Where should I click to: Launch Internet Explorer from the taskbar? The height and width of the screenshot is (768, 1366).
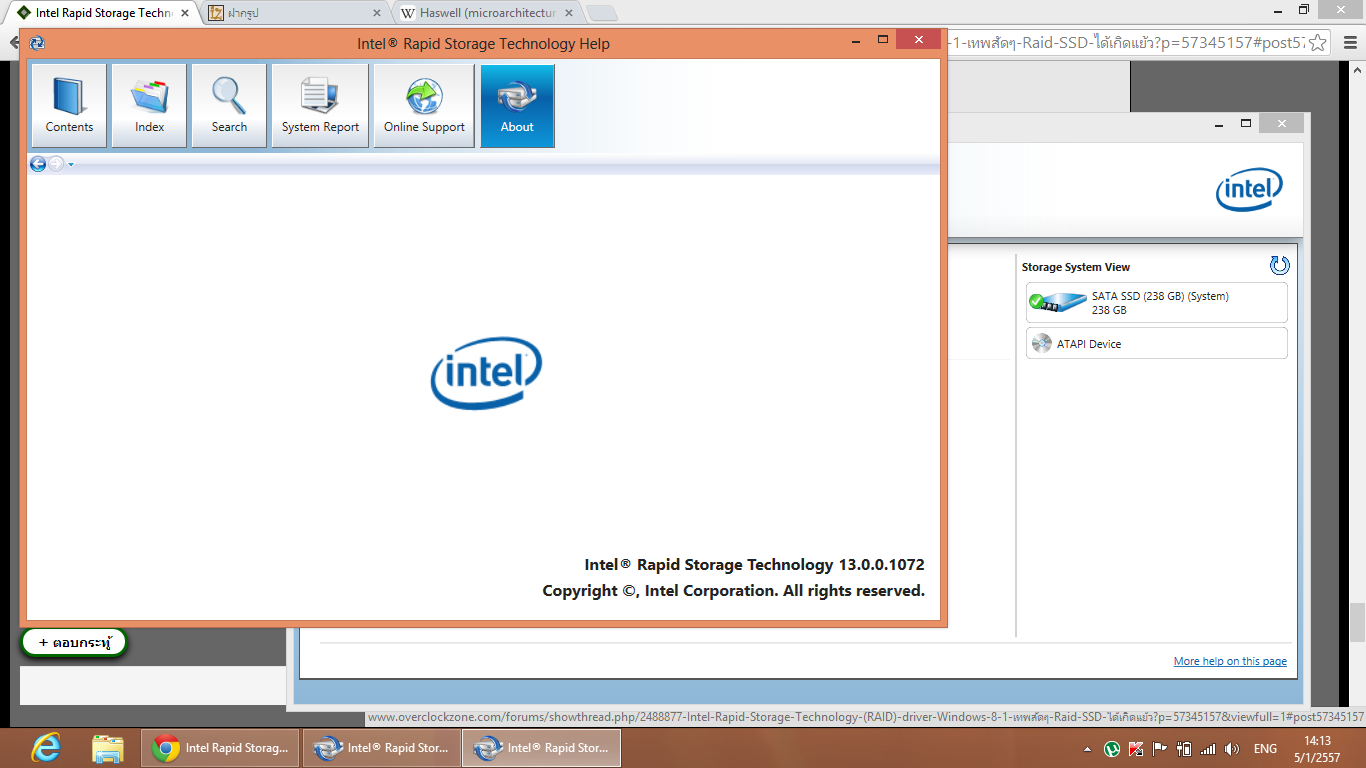pyautogui.click(x=46, y=748)
